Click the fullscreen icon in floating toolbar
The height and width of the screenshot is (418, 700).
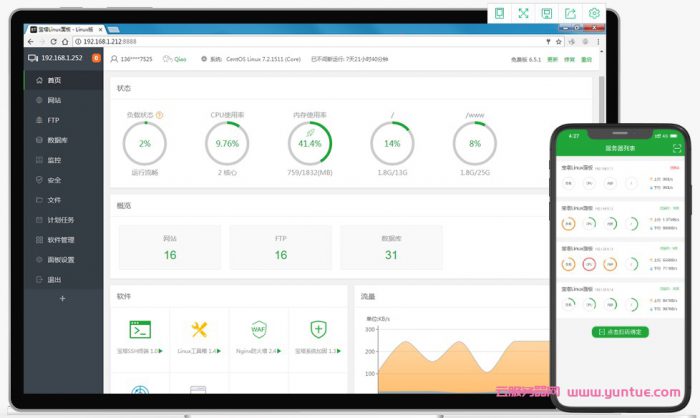pos(523,13)
